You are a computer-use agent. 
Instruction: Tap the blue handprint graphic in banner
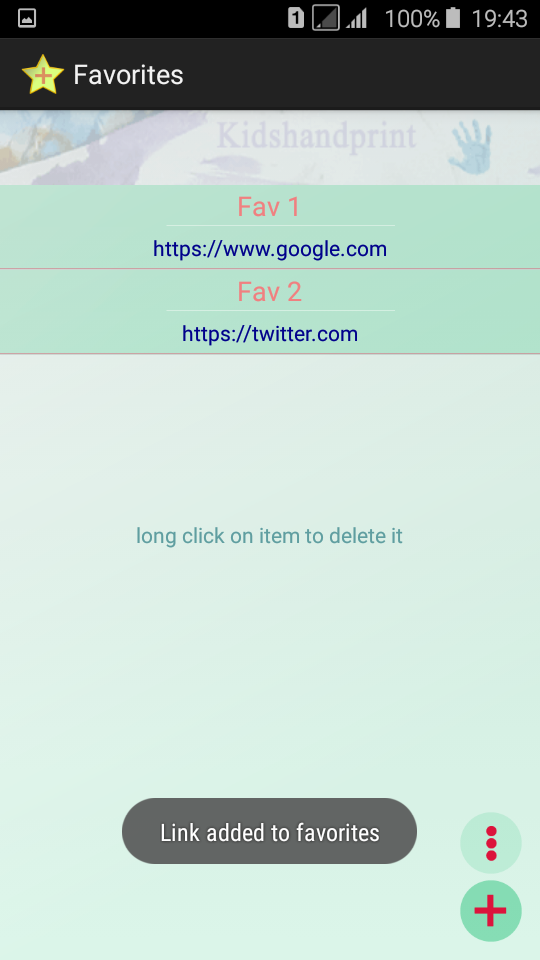[x=470, y=147]
